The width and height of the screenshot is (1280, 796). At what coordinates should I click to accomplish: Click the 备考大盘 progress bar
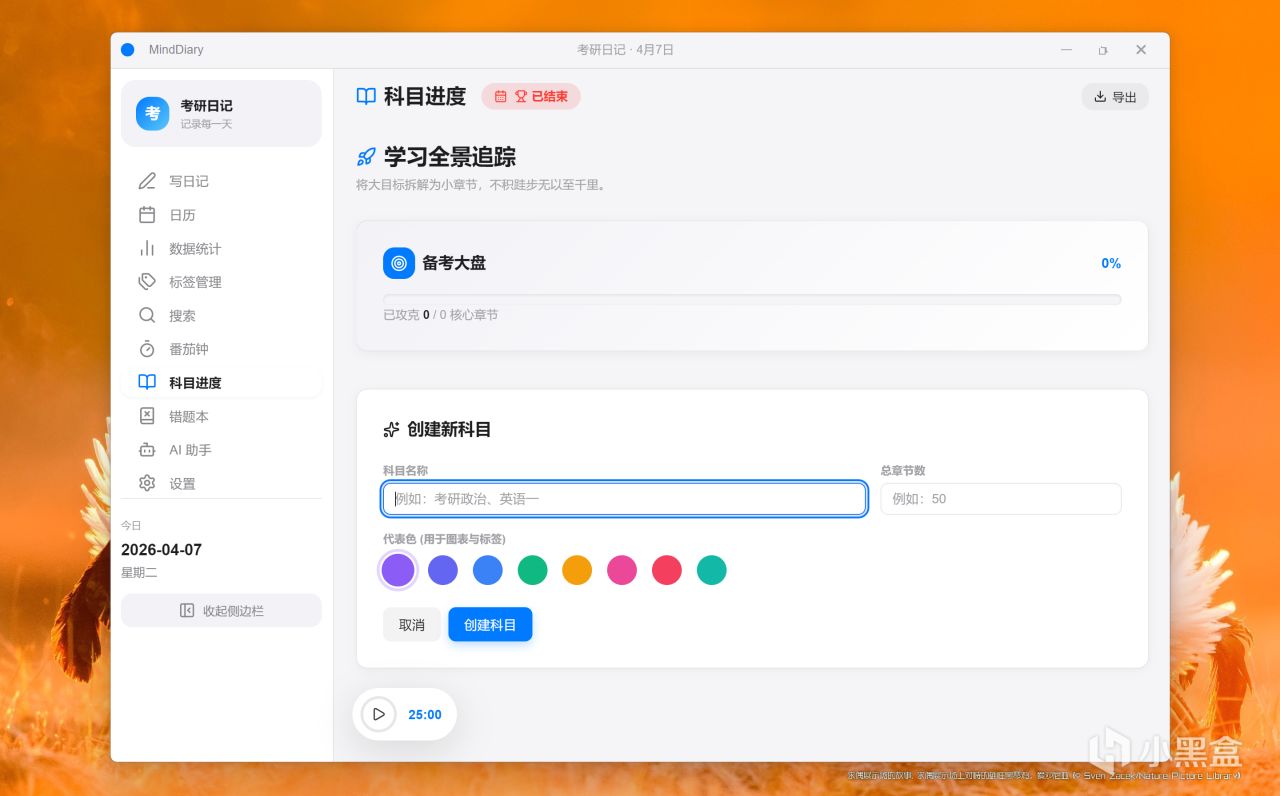[x=752, y=299]
